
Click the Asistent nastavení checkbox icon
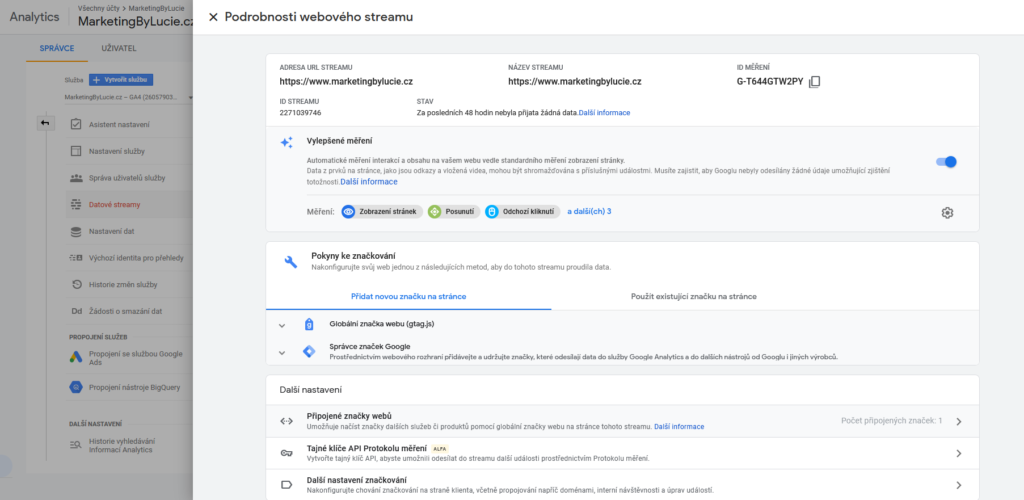click(76, 124)
